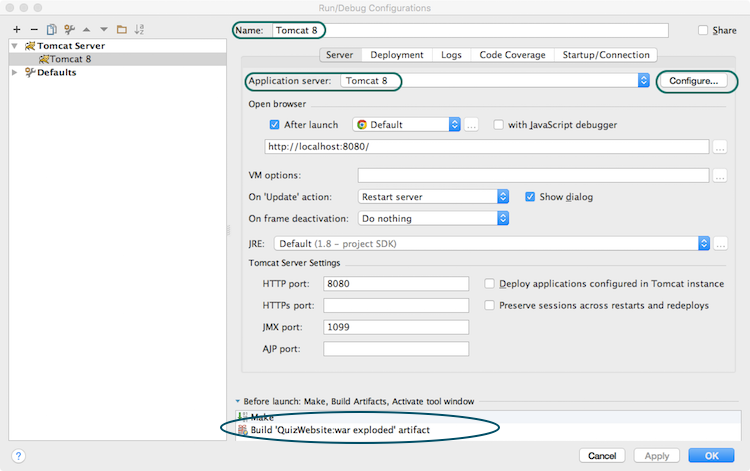Open the Application server dropdown

[643, 80]
